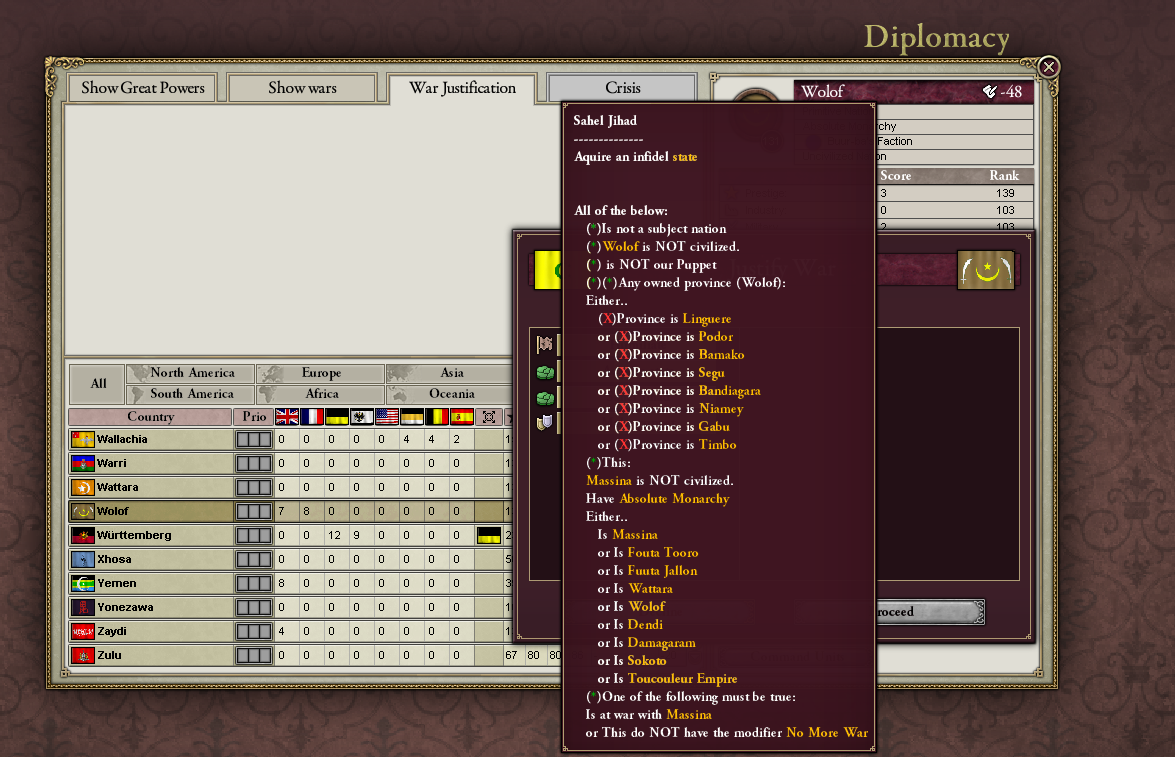Toggle influence priority for Wolof
The image size is (1175, 757).
pyautogui.click(x=252, y=511)
